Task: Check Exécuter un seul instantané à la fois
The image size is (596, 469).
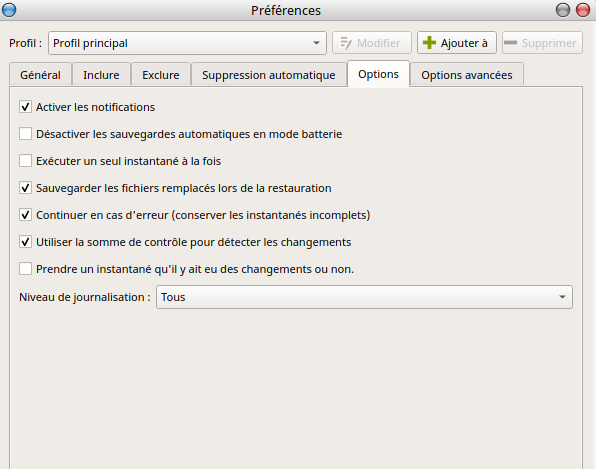Action: tap(25, 161)
